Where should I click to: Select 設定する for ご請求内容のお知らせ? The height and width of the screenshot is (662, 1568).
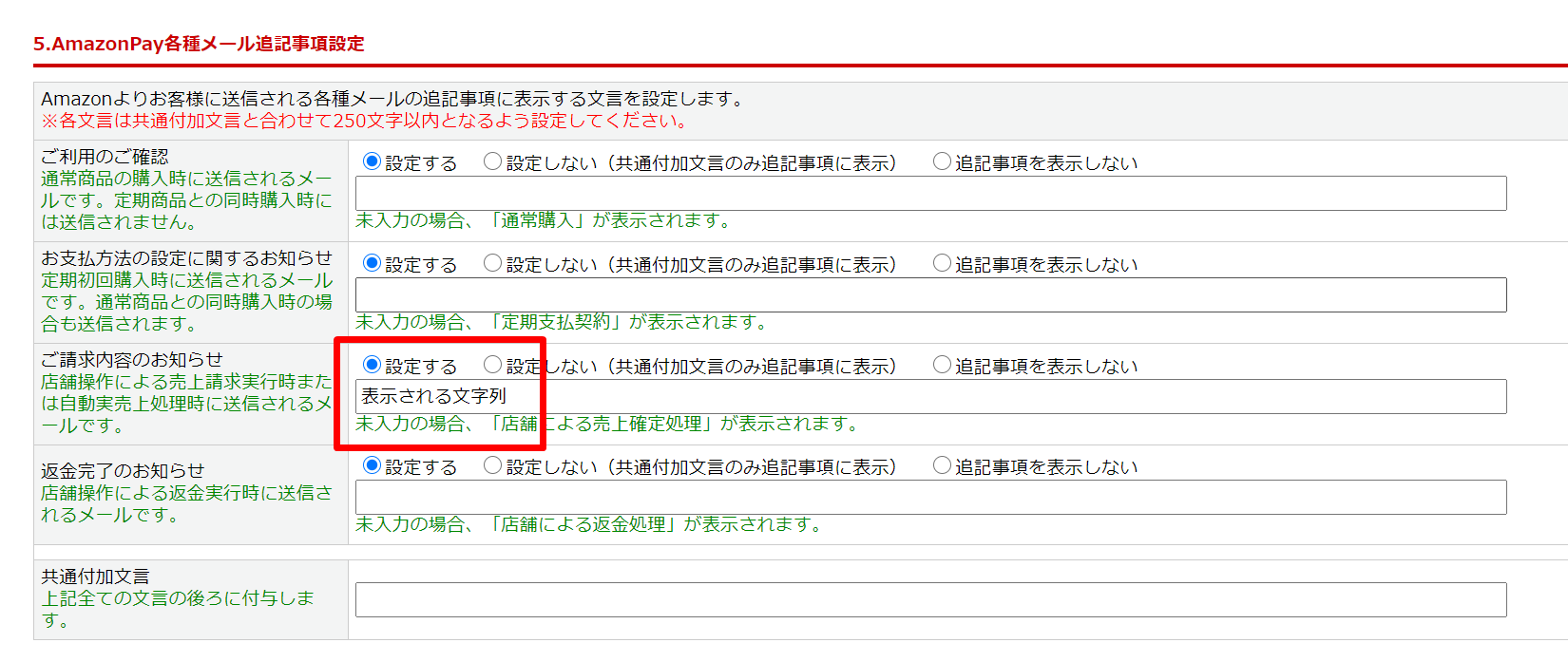[372, 365]
